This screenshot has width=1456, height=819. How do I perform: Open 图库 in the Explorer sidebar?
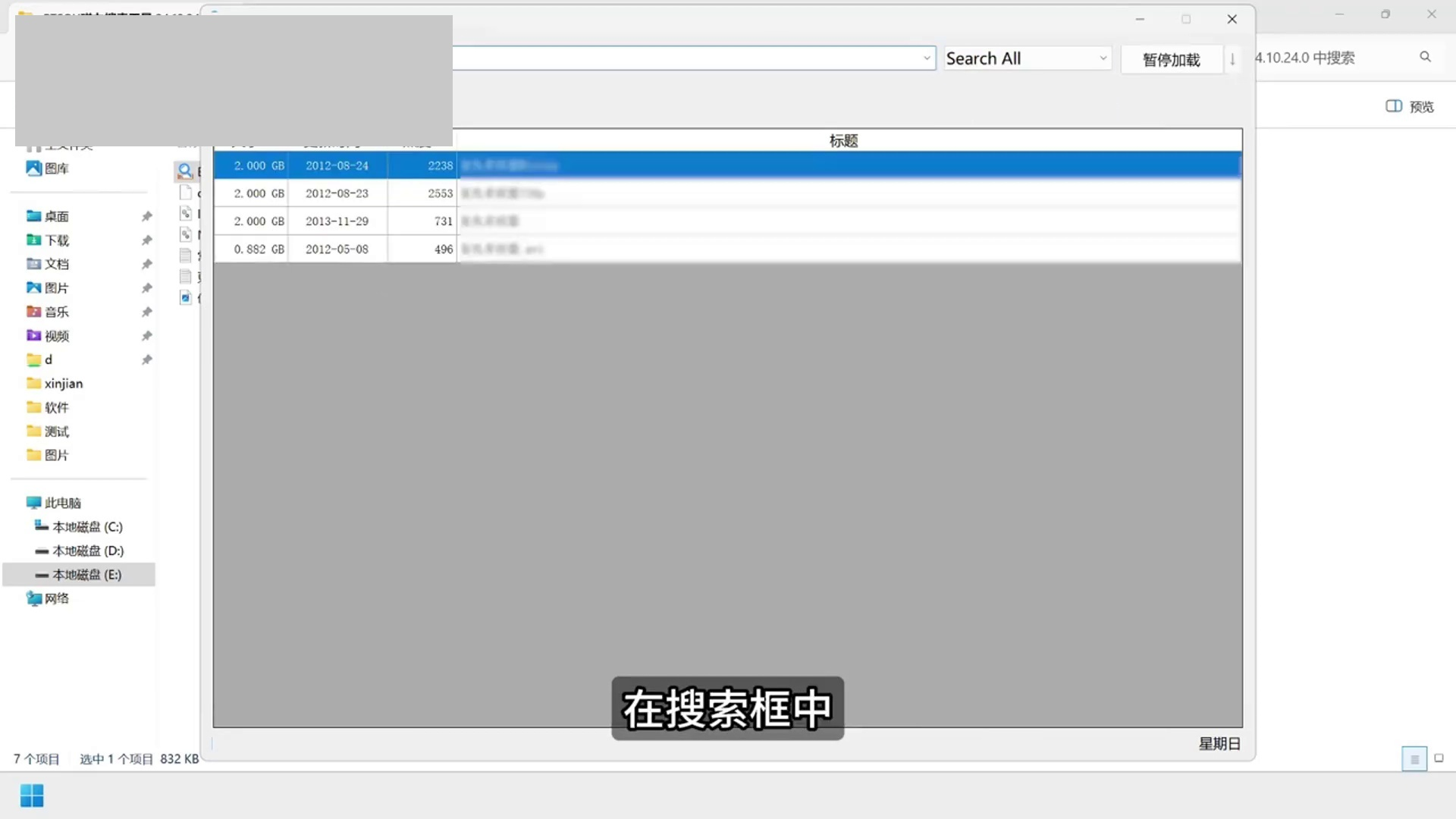tap(48, 168)
